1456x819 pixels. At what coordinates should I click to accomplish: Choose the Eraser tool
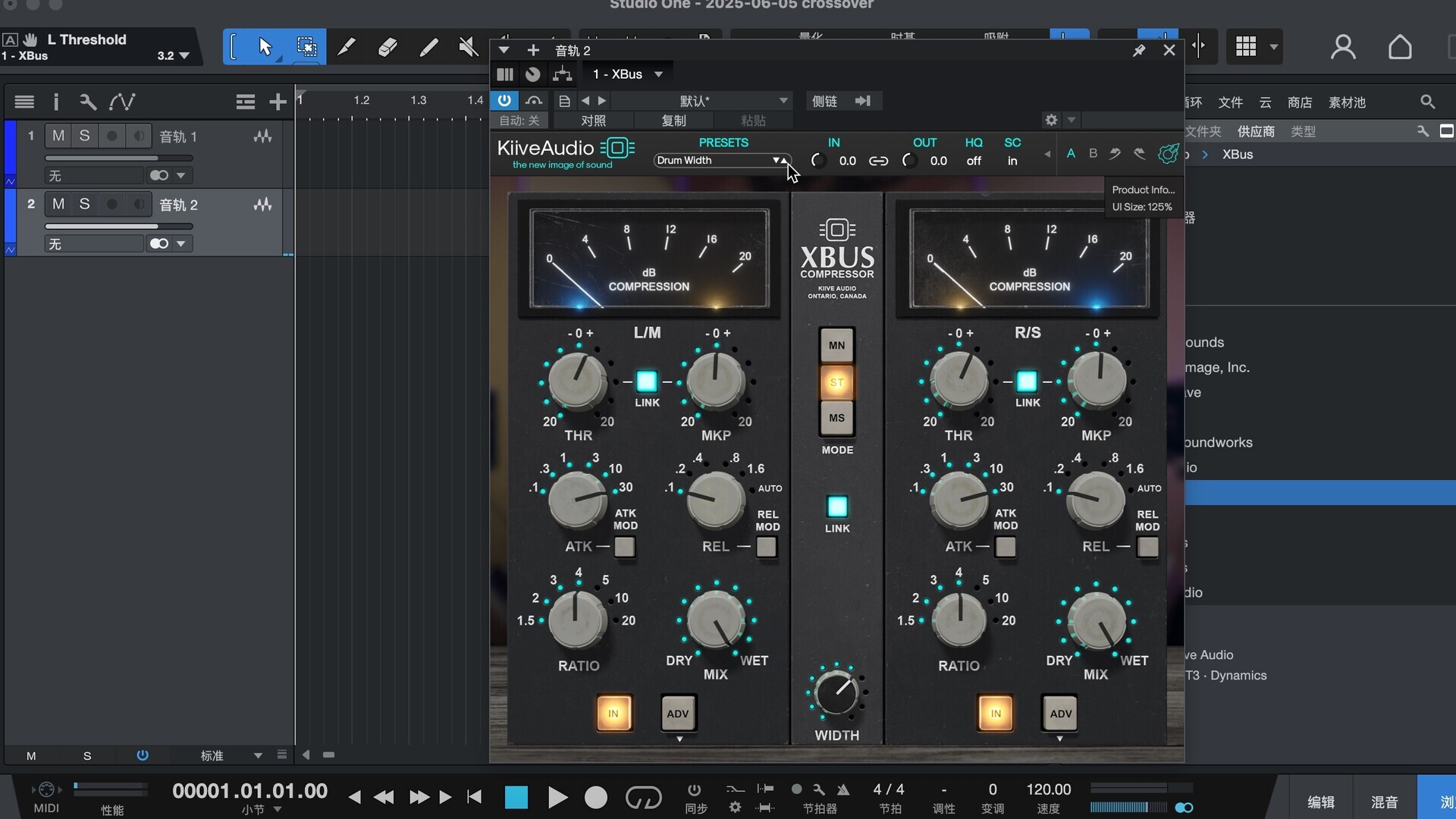click(388, 47)
